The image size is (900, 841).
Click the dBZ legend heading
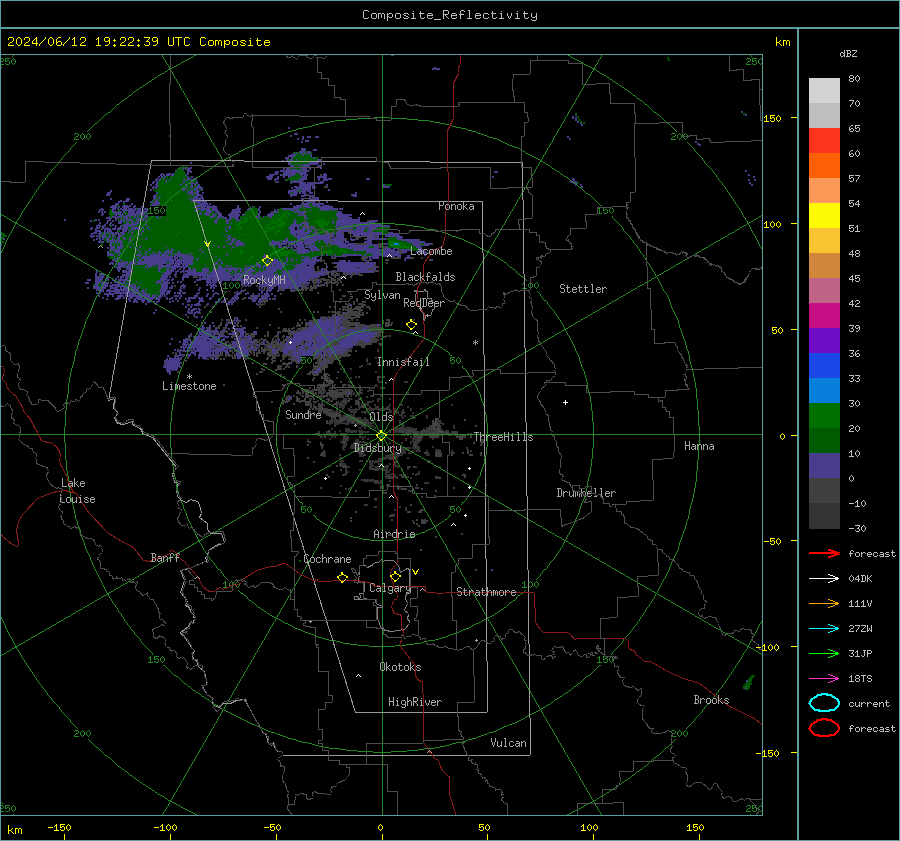(848, 53)
